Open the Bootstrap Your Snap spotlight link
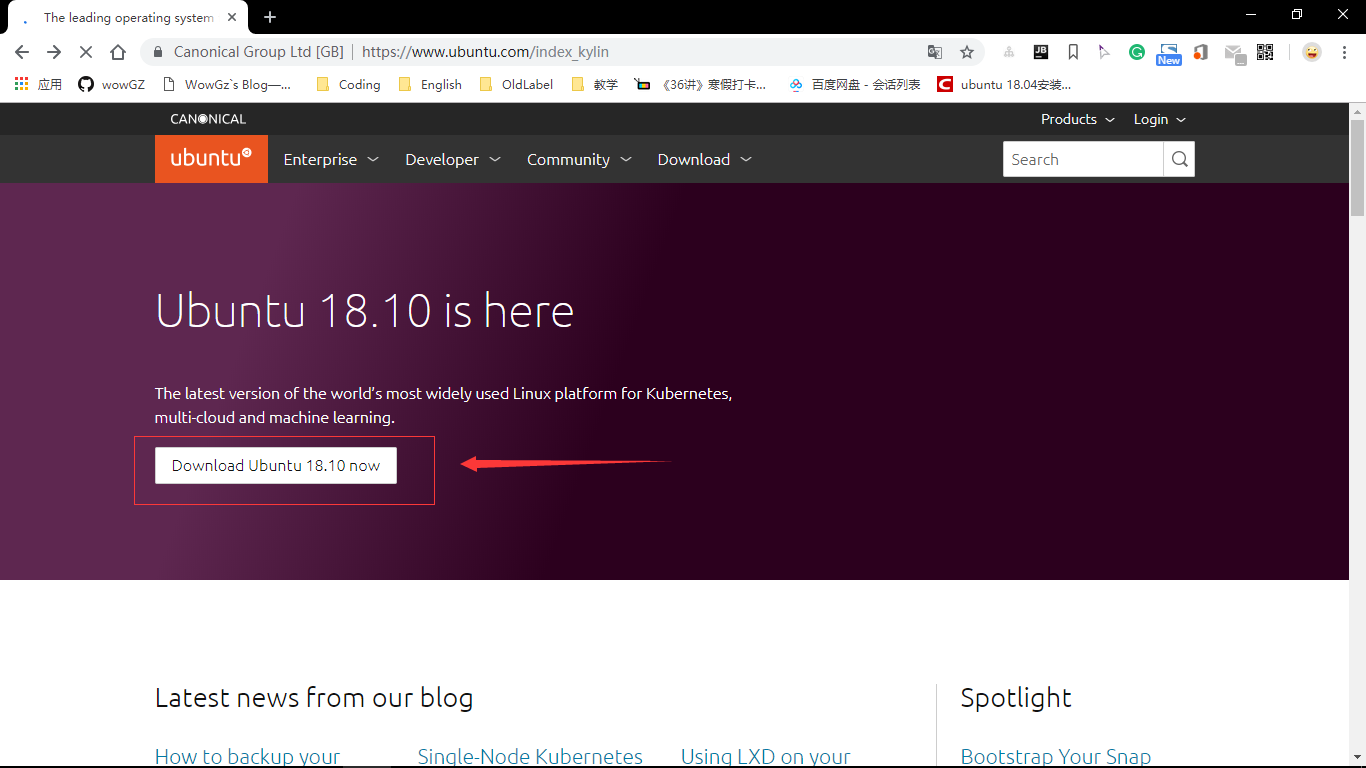 1056,757
